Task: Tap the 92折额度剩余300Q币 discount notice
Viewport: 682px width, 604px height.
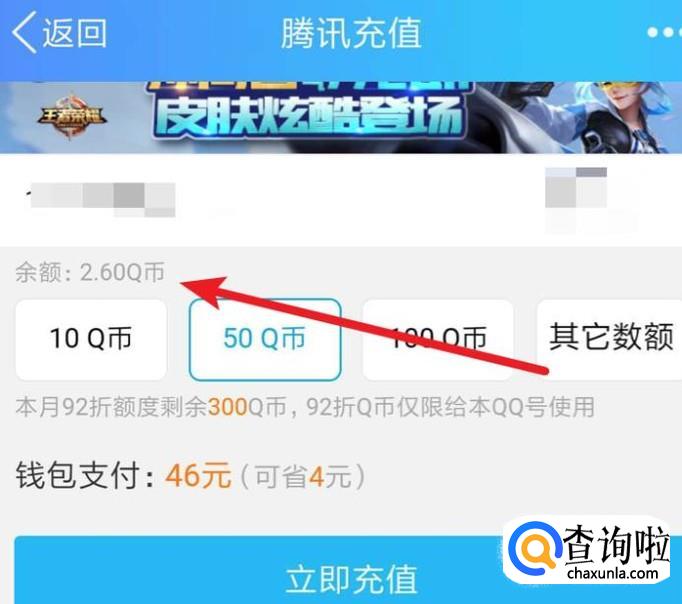Action: point(305,407)
